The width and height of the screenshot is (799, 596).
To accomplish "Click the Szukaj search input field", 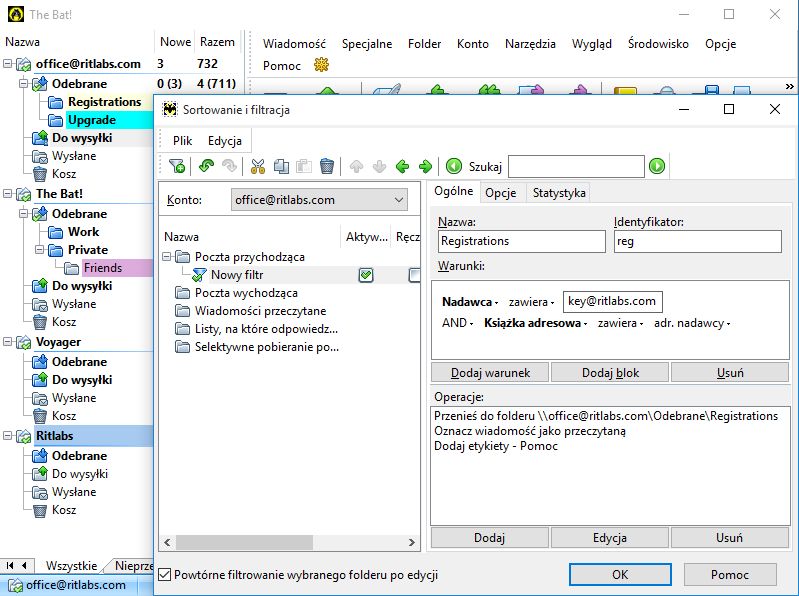I will [576, 166].
